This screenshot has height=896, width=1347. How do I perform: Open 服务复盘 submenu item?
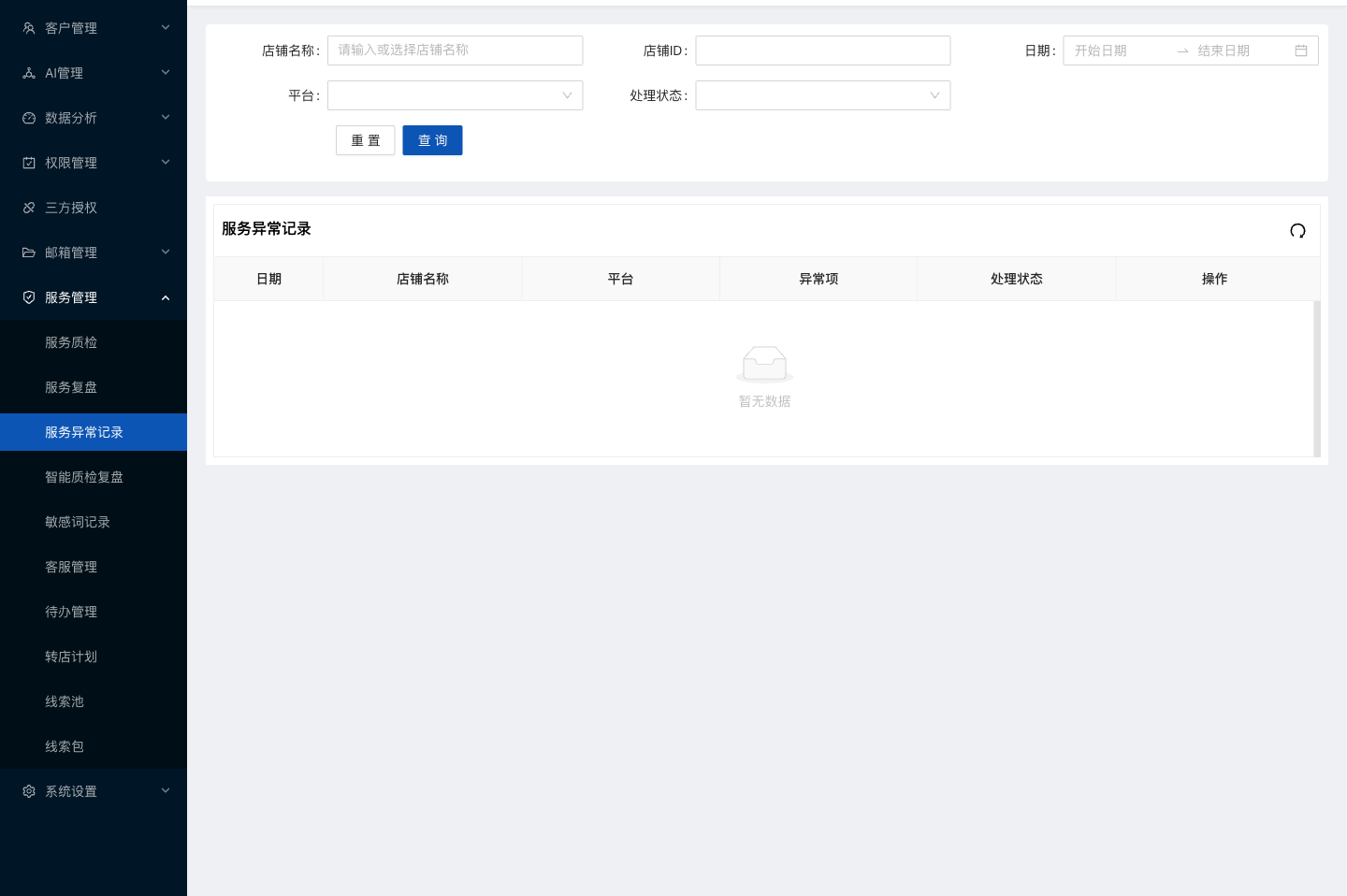[x=94, y=387]
